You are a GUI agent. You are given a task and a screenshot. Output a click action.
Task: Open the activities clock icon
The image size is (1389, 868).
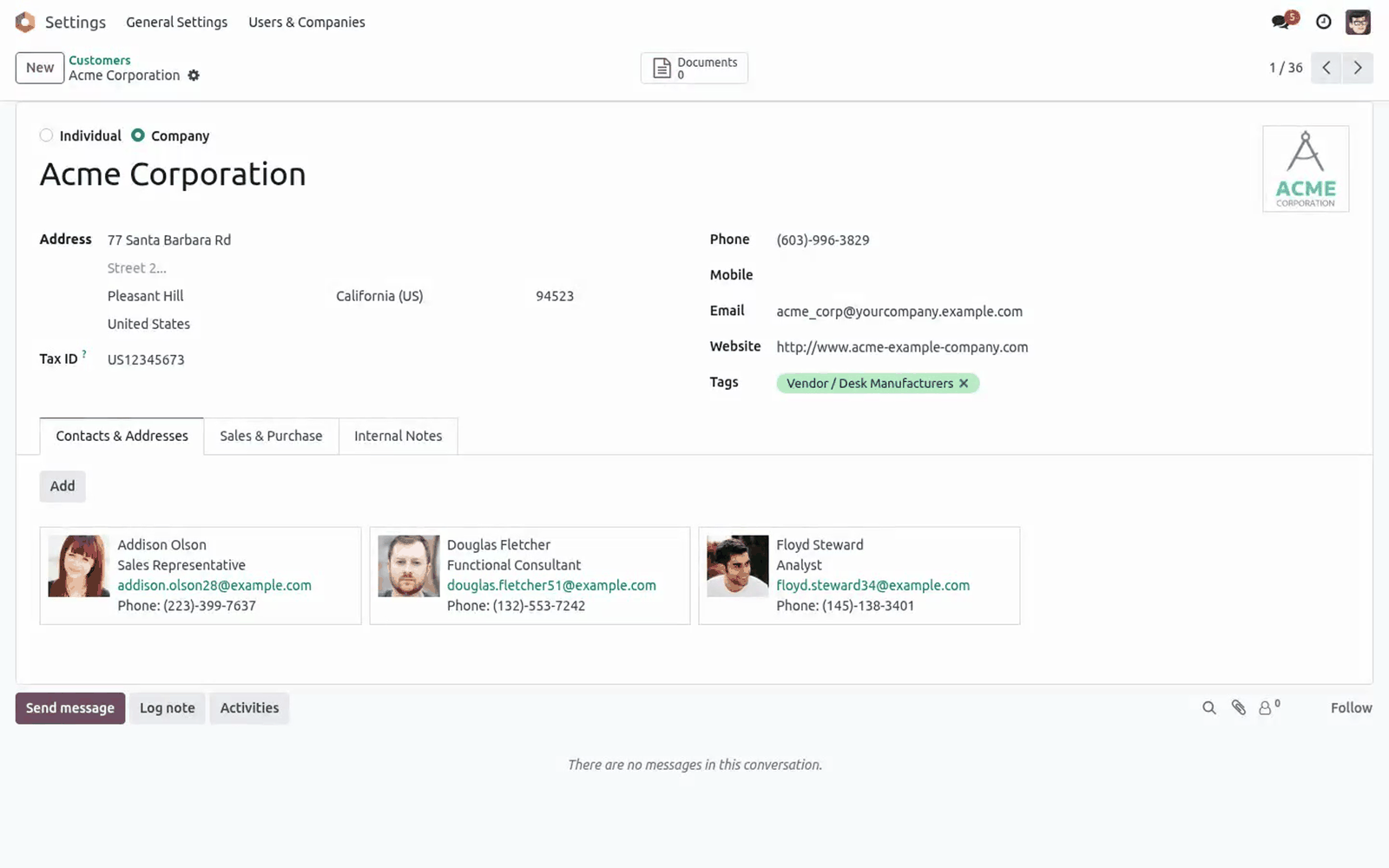click(x=1323, y=22)
